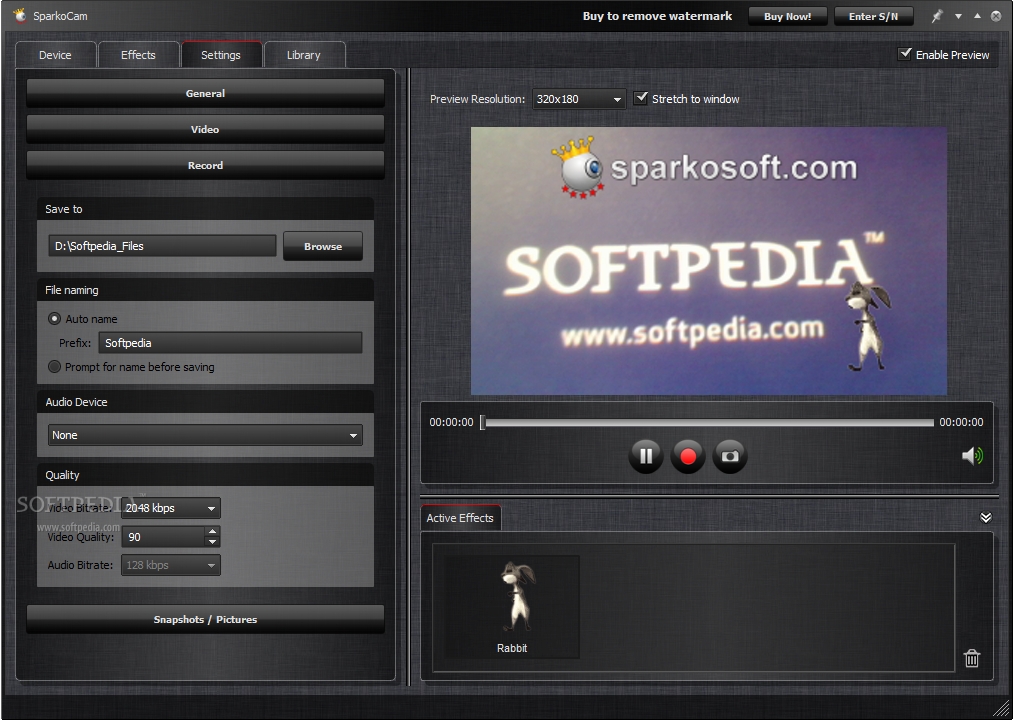This screenshot has width=1013, height=720.
Task: Switch to the Effects tab
Action: click(x=138, y=55)
